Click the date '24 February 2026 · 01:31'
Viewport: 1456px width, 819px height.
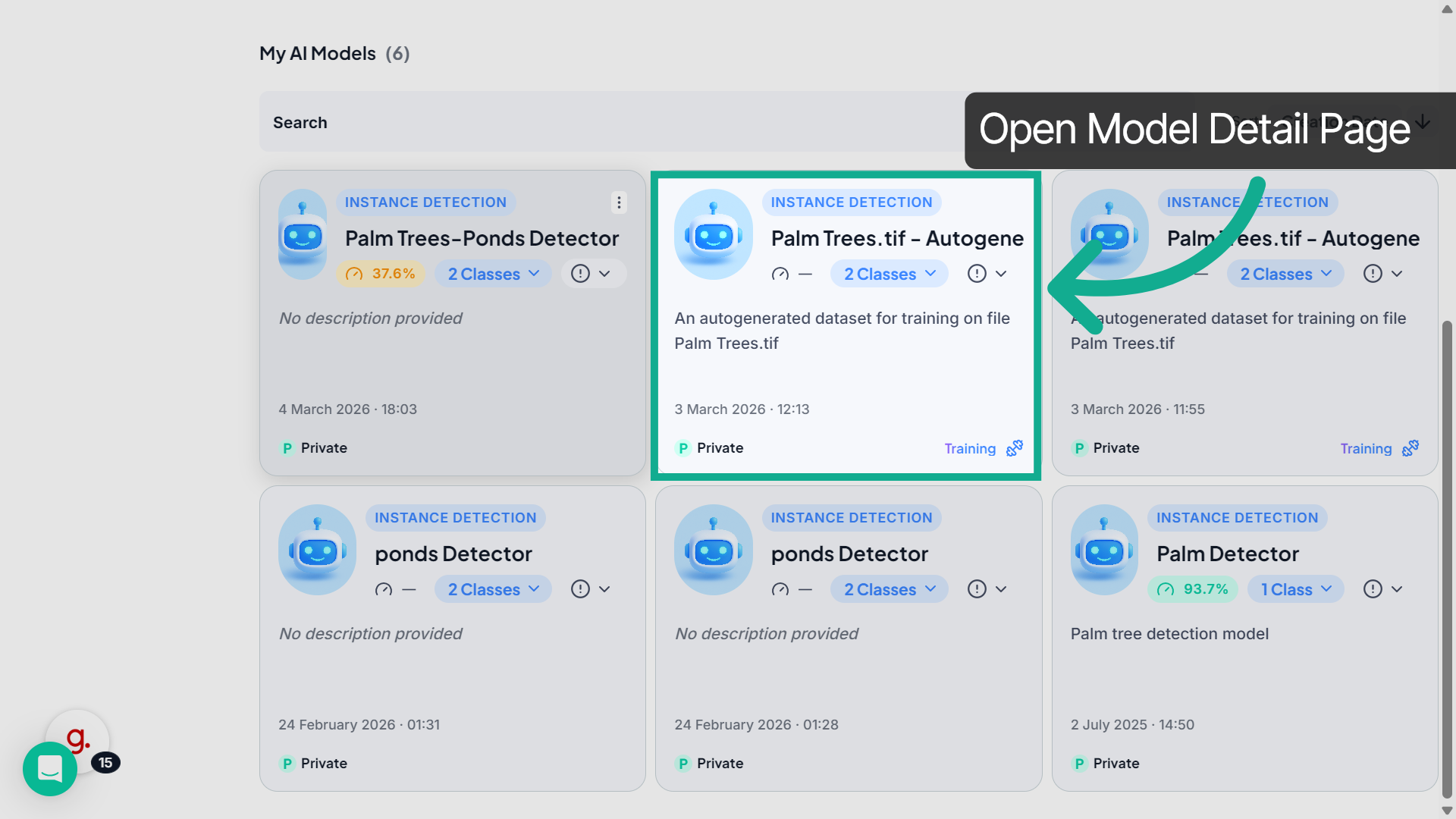click(359, 724)
